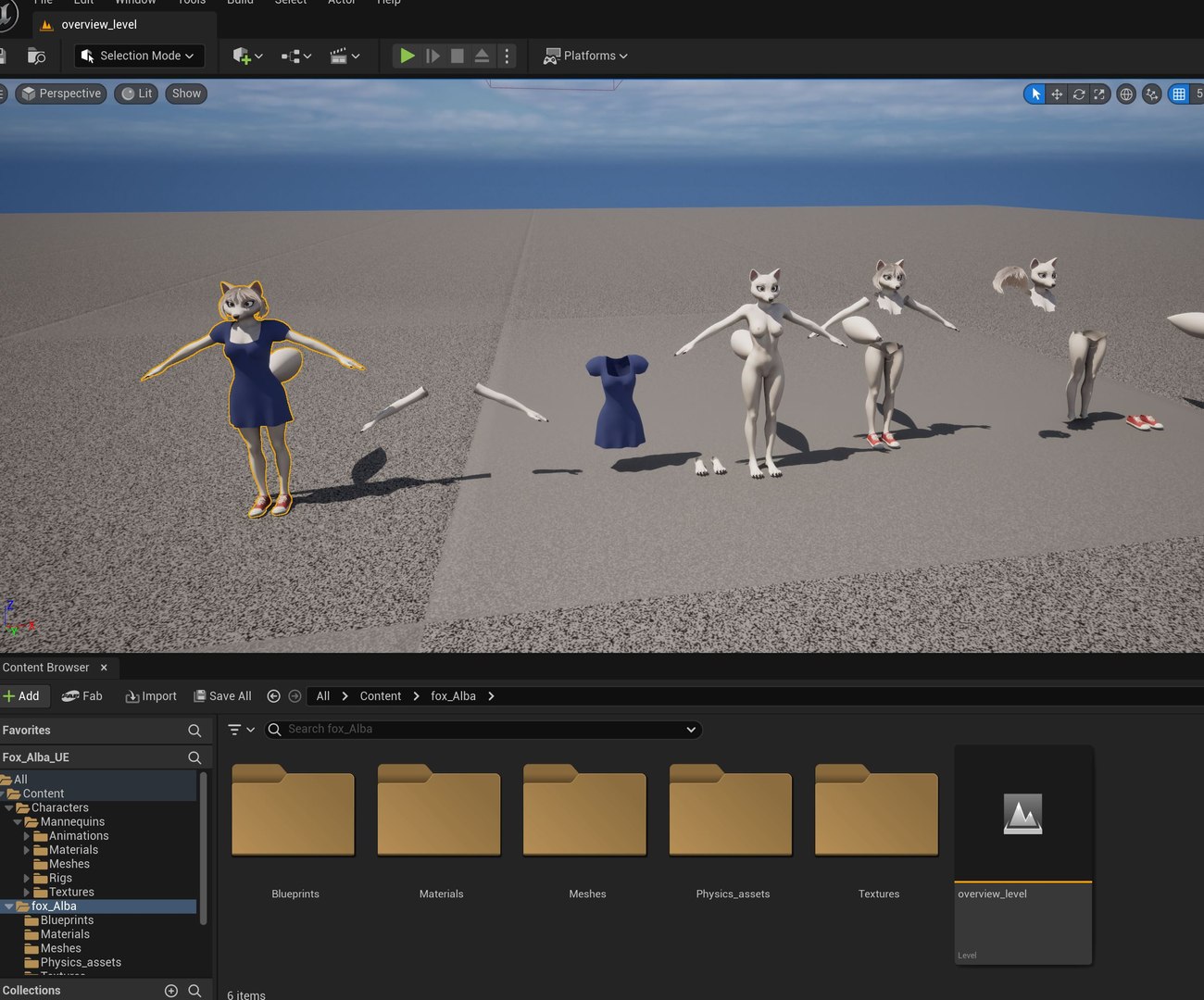Expand the Favorites panel header

coord(27,731)
